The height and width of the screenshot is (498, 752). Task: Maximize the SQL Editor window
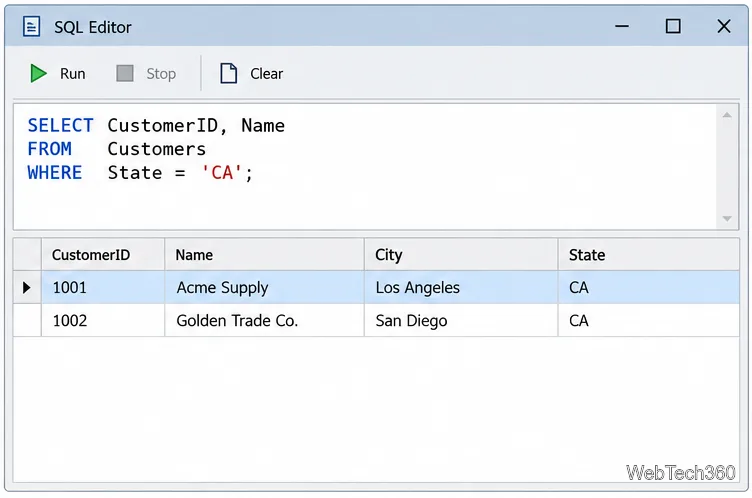click(673, 26)
